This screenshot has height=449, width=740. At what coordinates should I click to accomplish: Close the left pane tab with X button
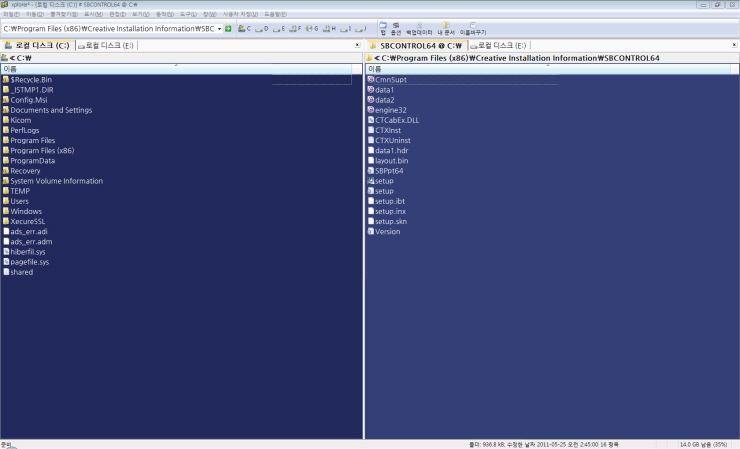[x=357, y=46]
